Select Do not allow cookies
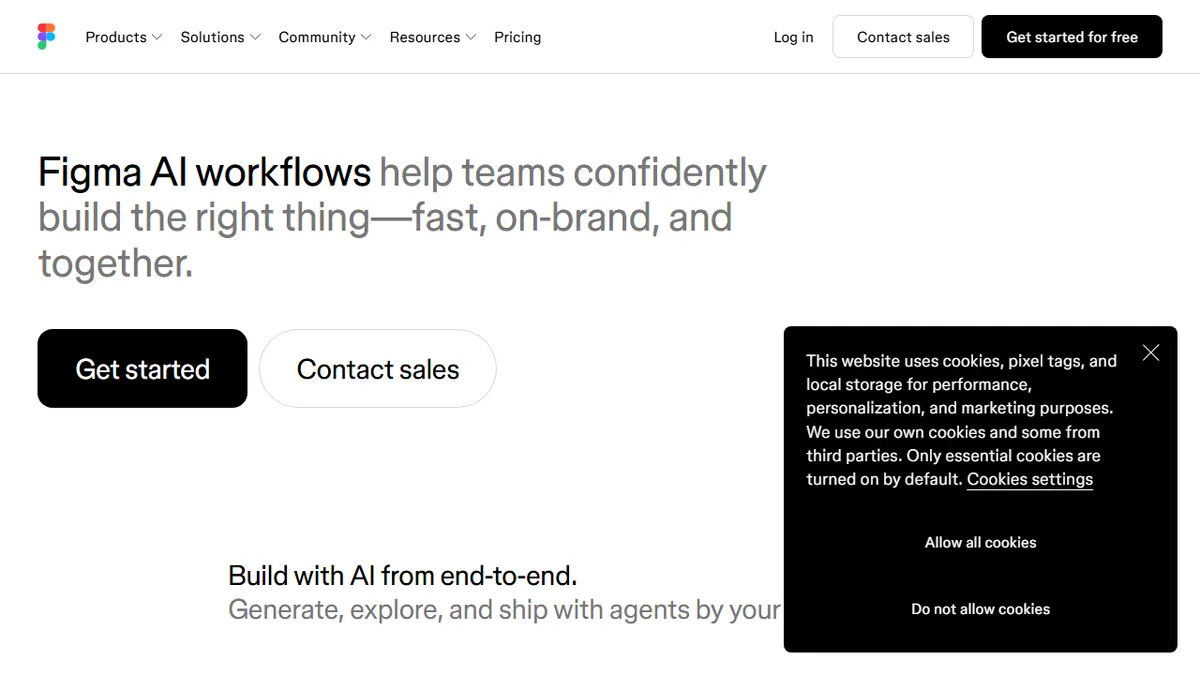 coord(981,608)
